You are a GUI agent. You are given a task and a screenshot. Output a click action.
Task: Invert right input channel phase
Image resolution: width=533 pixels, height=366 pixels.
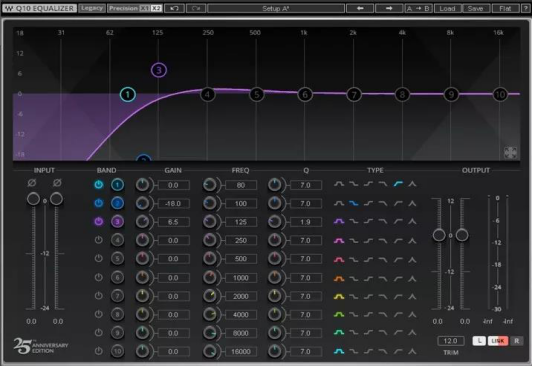(57, 183)
